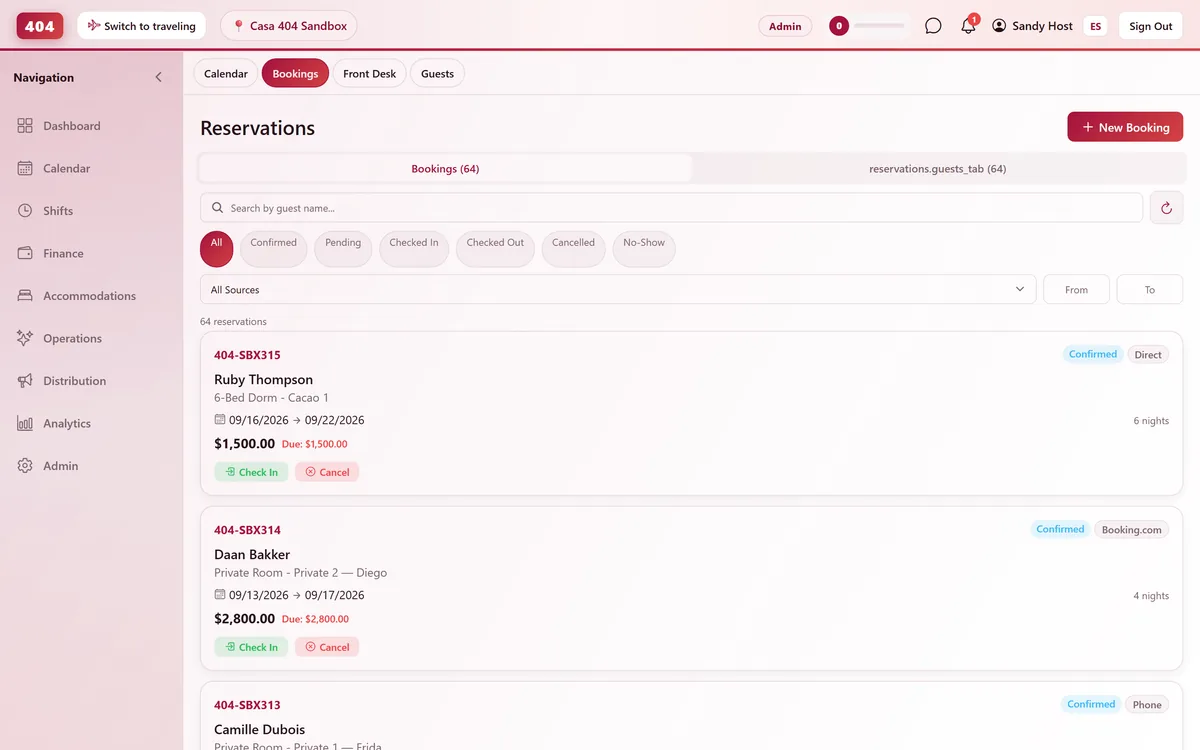The image size is (1200, 750).
Task: Switch to the Front Desk tab
Action: (369, 73)
